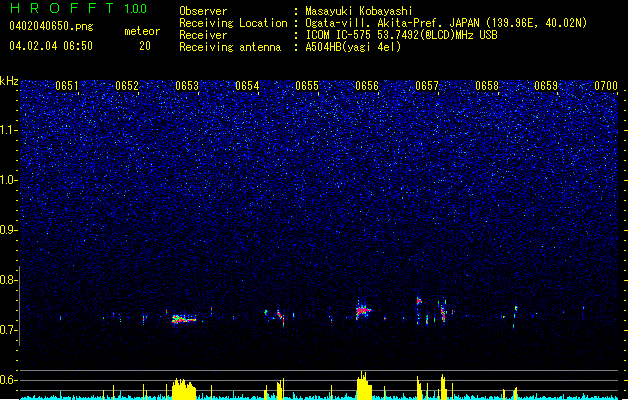Viewport: 629px width, 400px height.
Task: Click the 0.8 frequency axis label
Action: (8, 280)
